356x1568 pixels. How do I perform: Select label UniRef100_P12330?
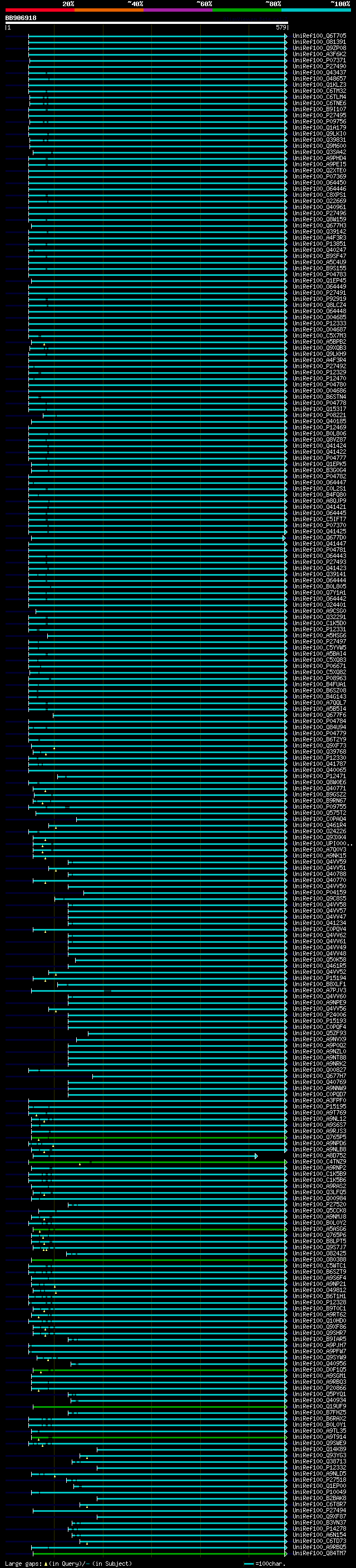coord(319,758)
